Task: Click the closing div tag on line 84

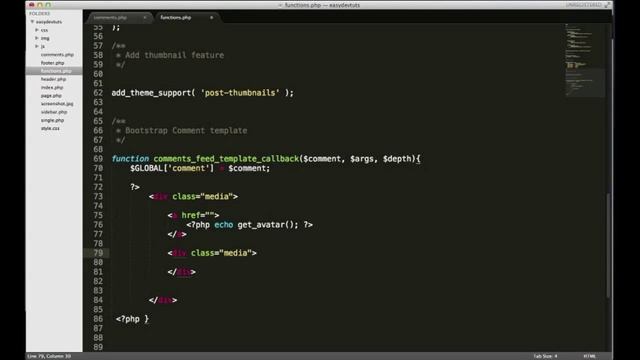Action: (x=163, y=300)
